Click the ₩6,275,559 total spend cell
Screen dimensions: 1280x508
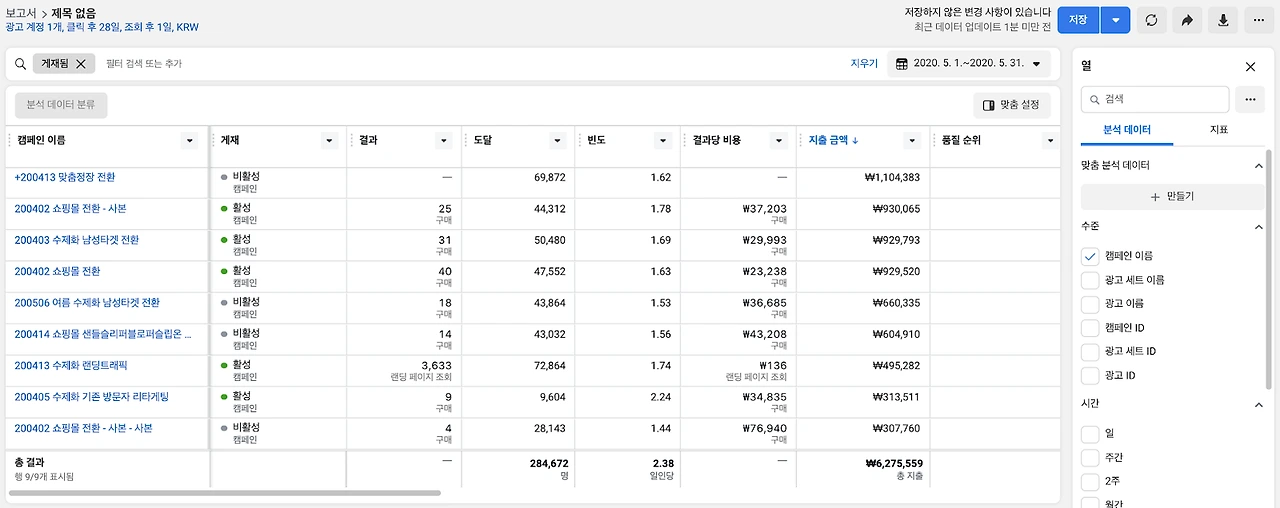[x=892, y=463]
